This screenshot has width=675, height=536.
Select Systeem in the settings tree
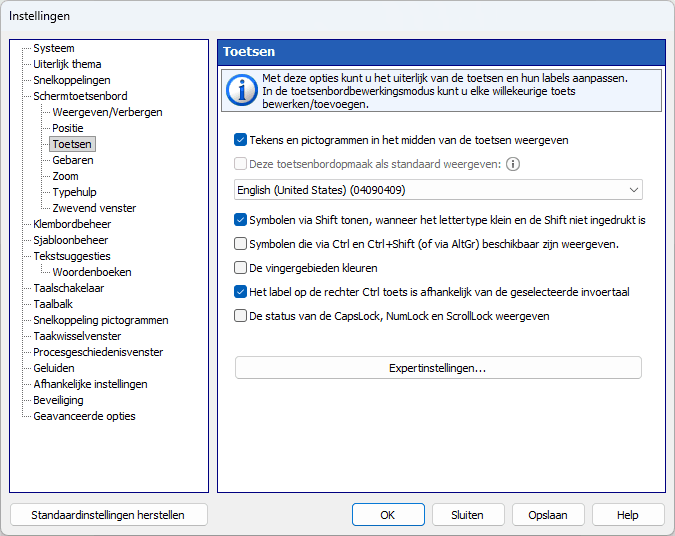pyautogui.click(x=54, y=48)
